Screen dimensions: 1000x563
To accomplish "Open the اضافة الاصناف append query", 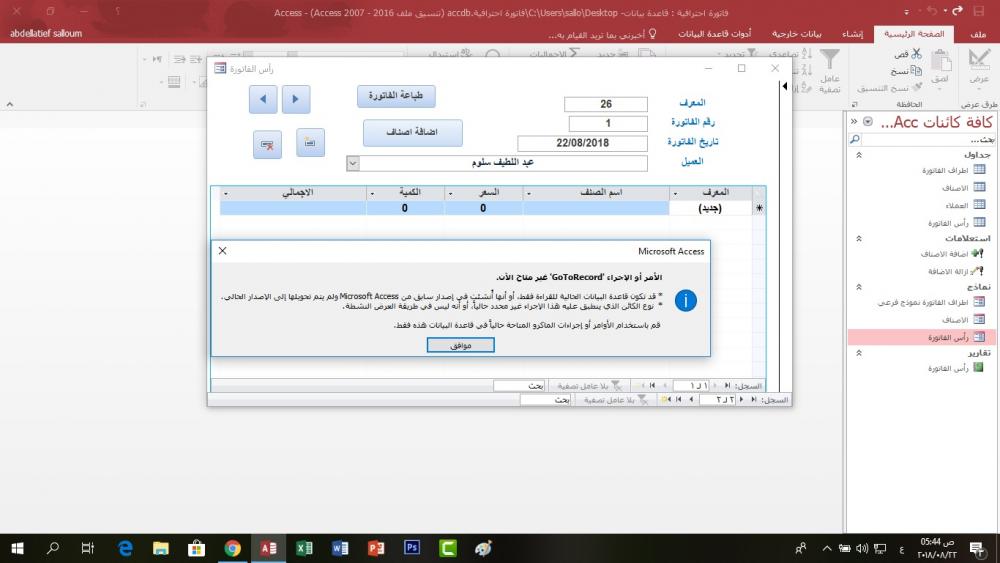I will click(952, 254).
